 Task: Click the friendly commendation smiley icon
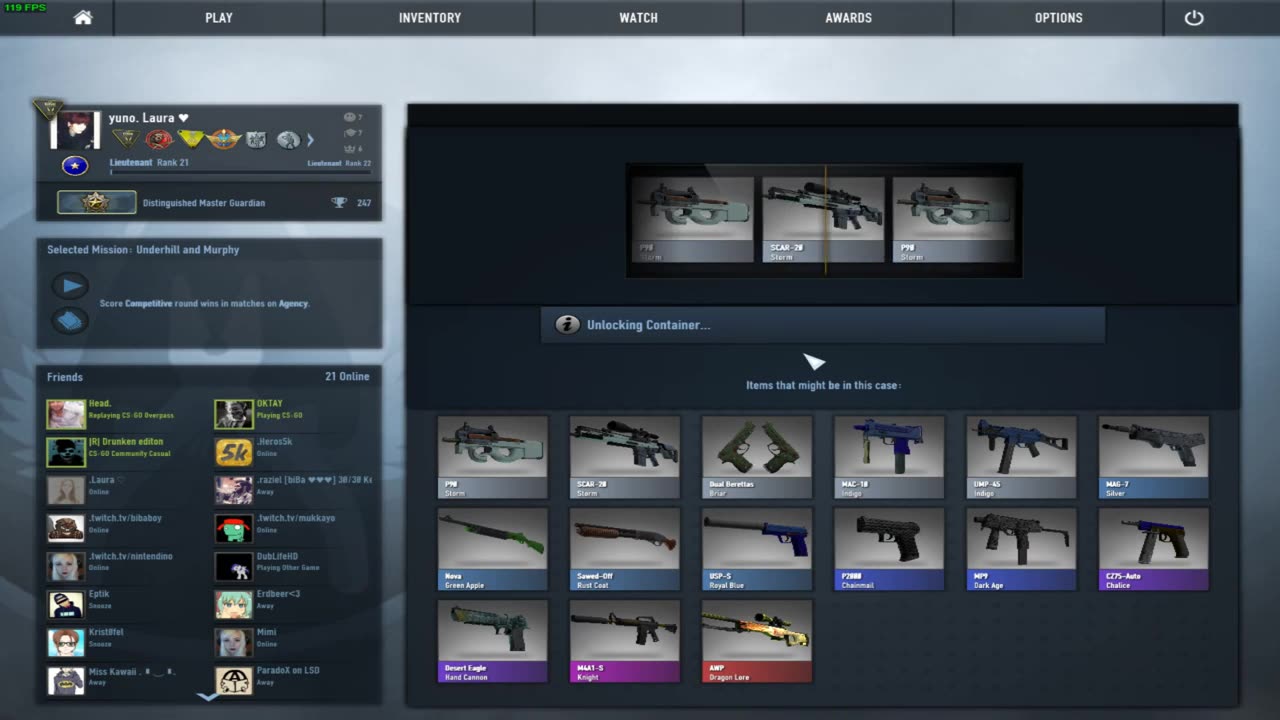349,117
